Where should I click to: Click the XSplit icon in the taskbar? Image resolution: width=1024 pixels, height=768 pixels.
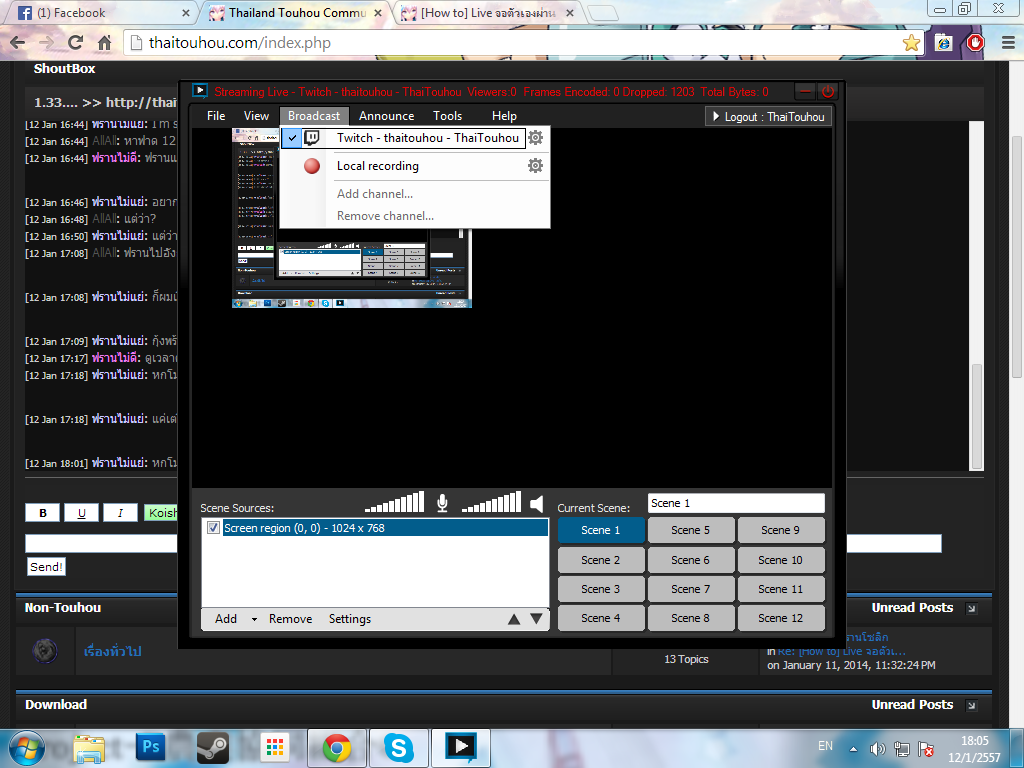coord(460,748)
